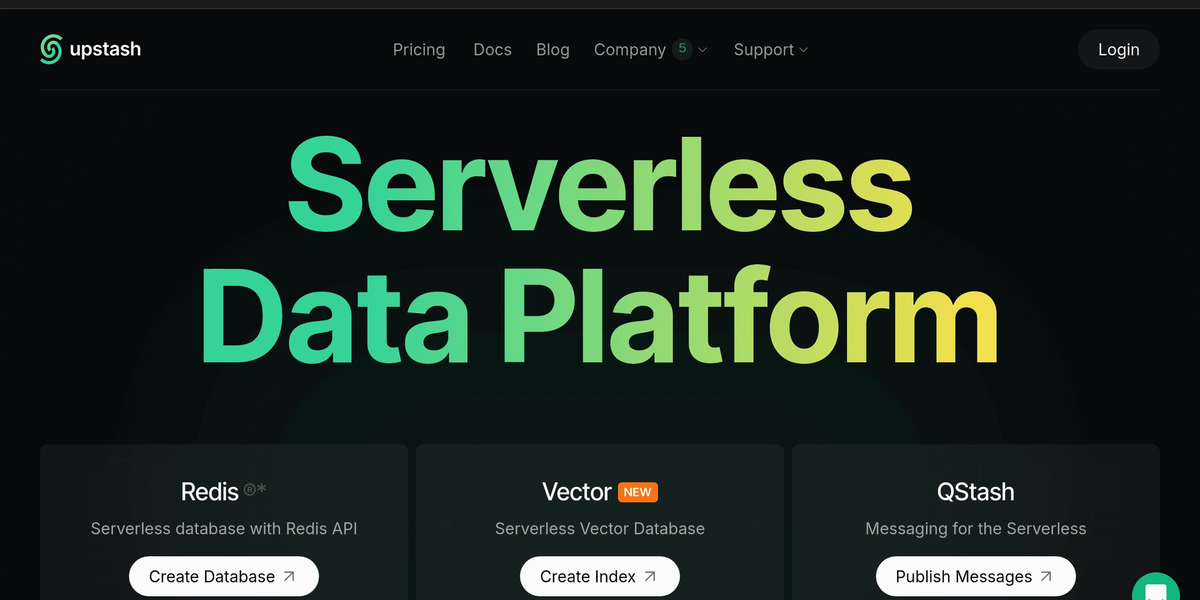Expand the Company chevron arrow
Screen dimensions: 1200x600
[x=702, y=49]
